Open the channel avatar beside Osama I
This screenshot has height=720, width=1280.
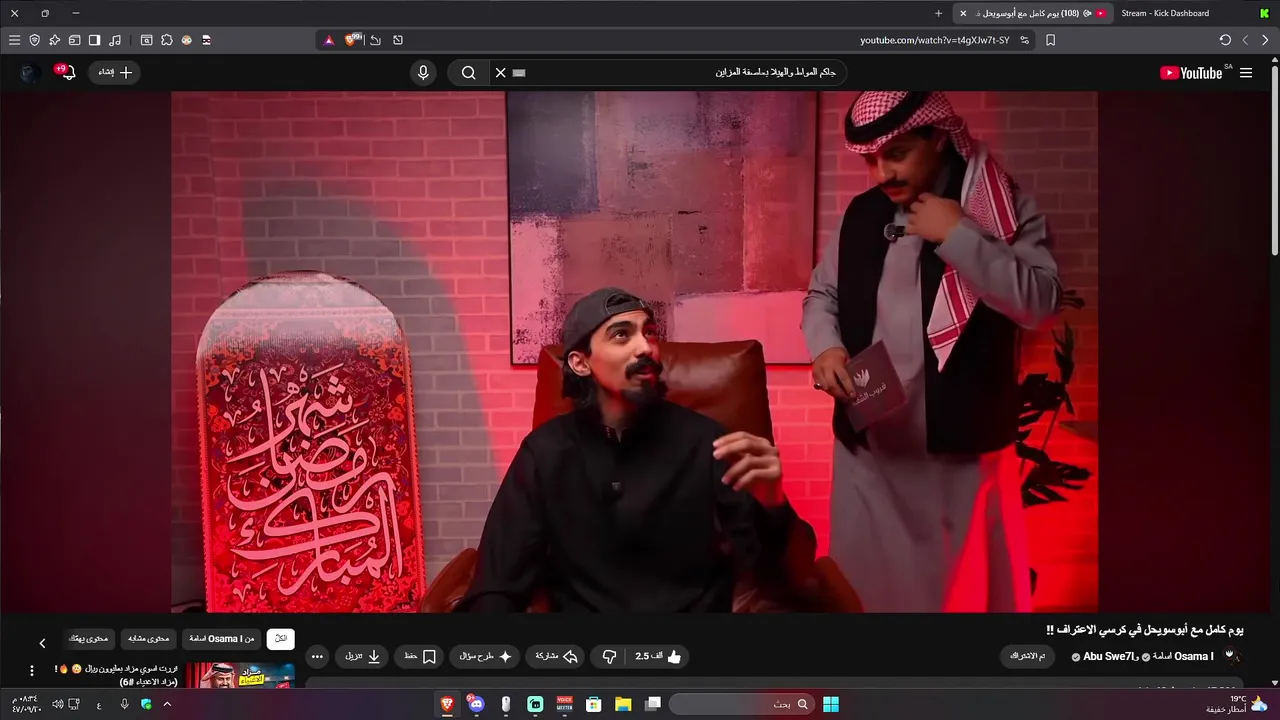(1232, 656)
